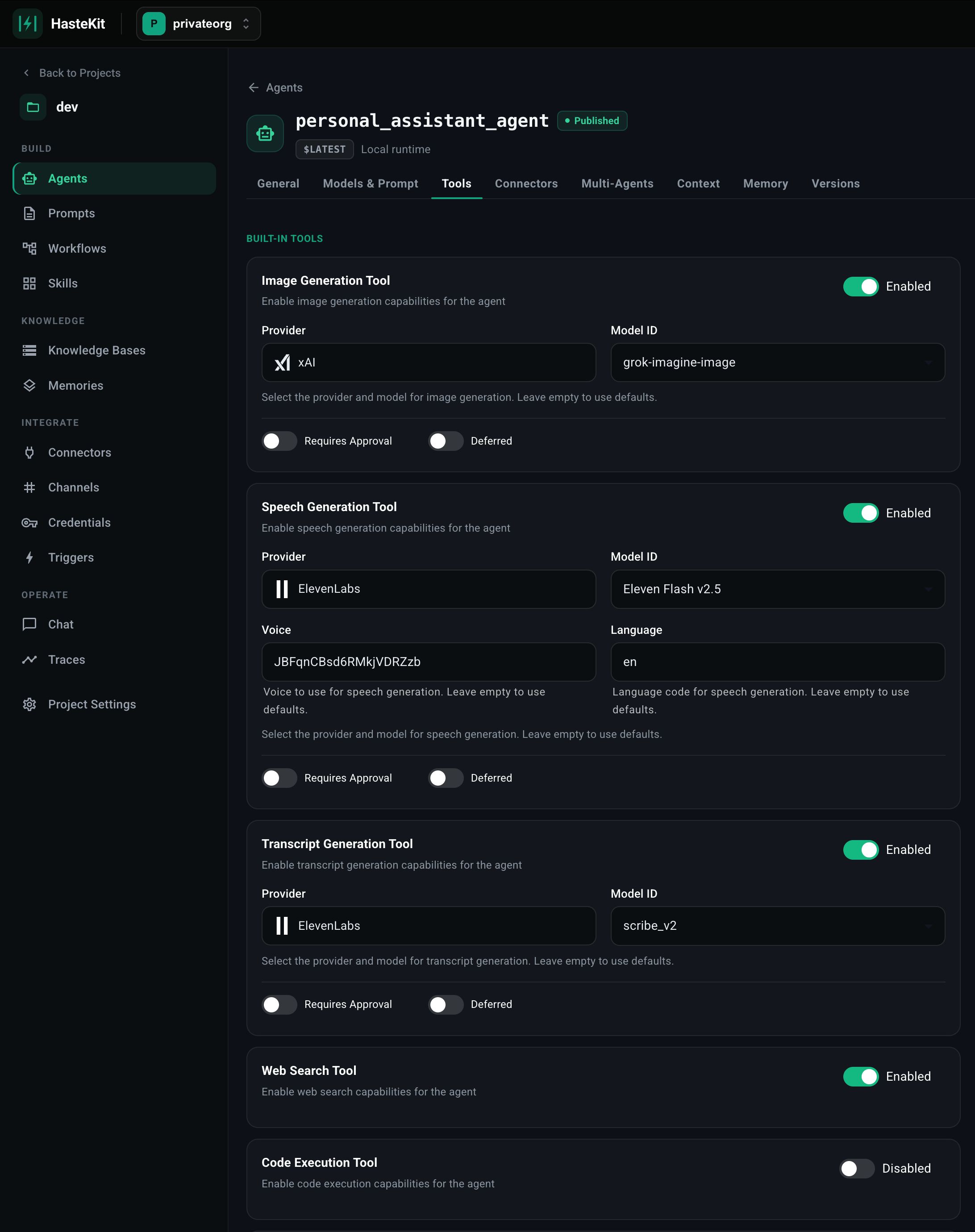
Task: Open Workflows from the sidebar
Action: click(x=114, y=248)
